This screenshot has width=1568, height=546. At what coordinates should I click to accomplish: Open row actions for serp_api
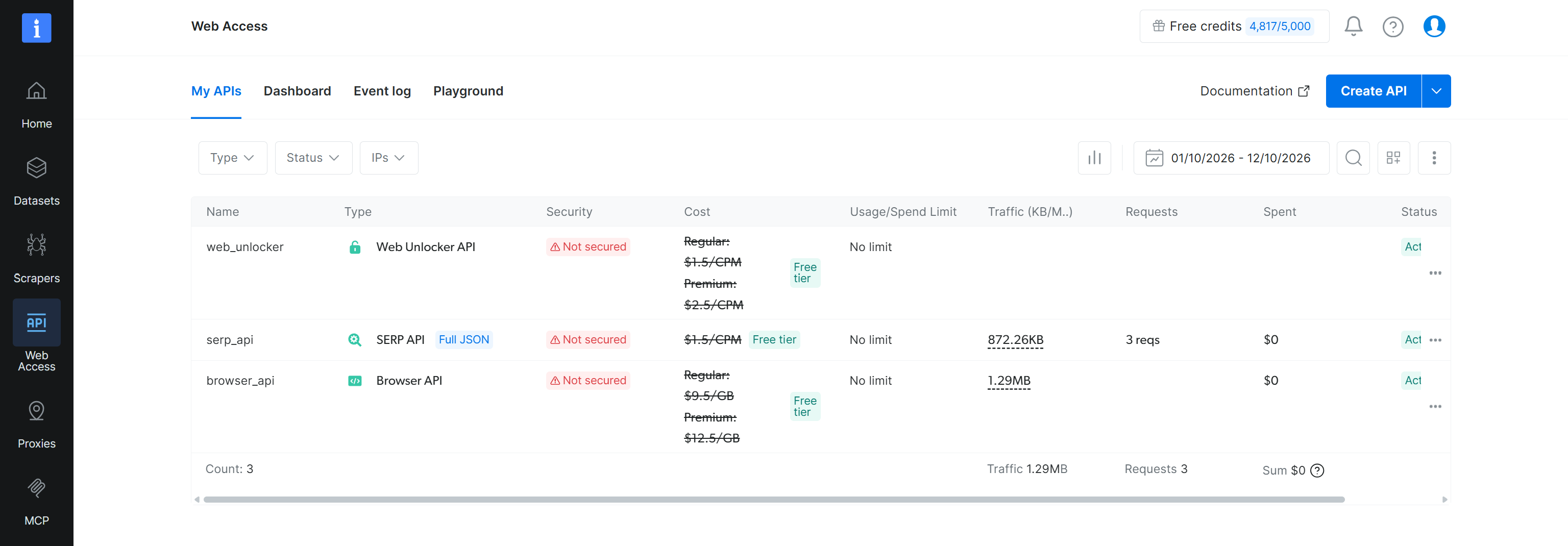tap(1435, 340)
